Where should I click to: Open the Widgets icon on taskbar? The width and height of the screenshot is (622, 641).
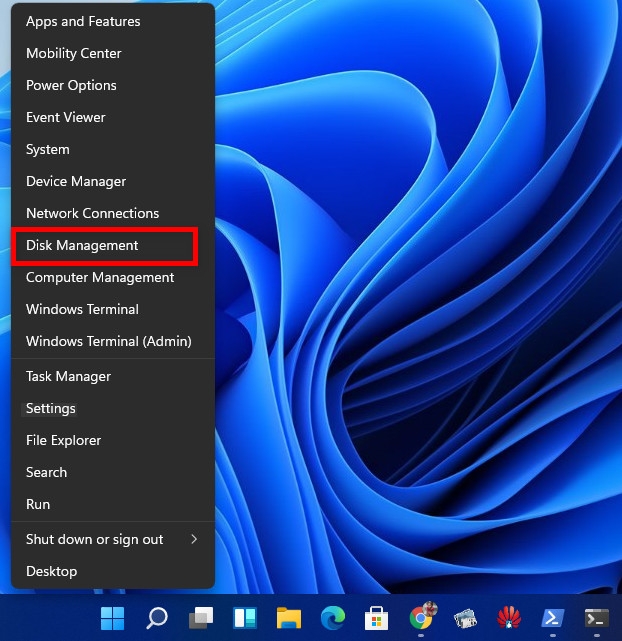[245, 618]
